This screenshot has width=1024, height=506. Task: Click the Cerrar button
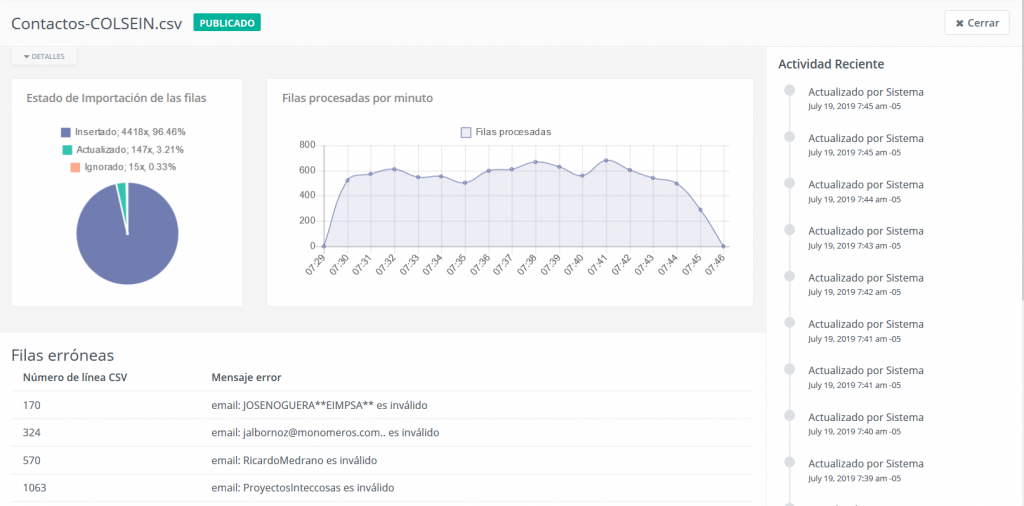[976, 23]
